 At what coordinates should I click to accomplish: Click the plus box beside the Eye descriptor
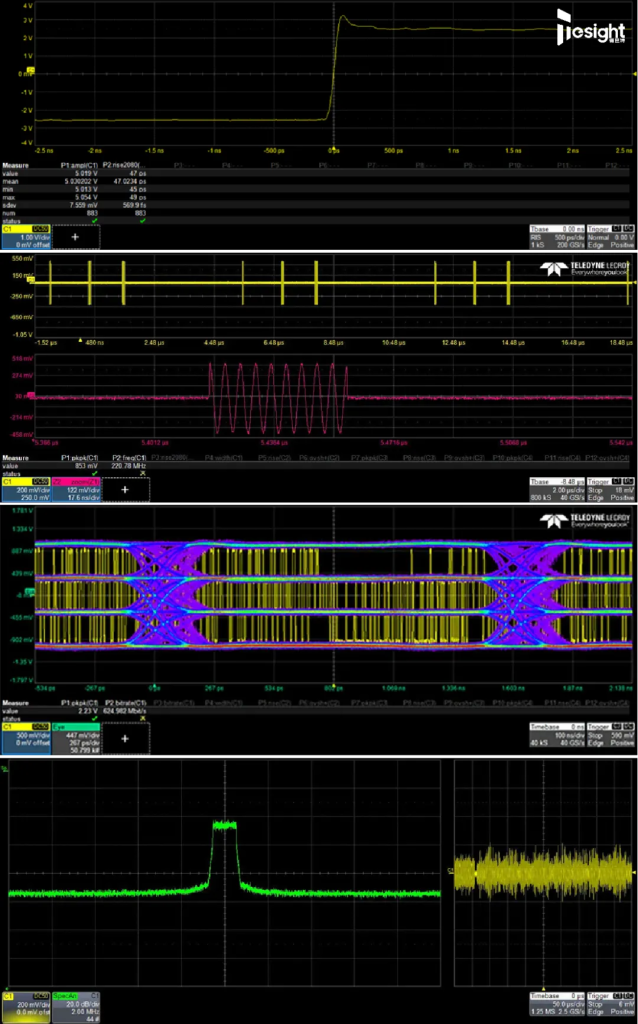coord(125,737)
